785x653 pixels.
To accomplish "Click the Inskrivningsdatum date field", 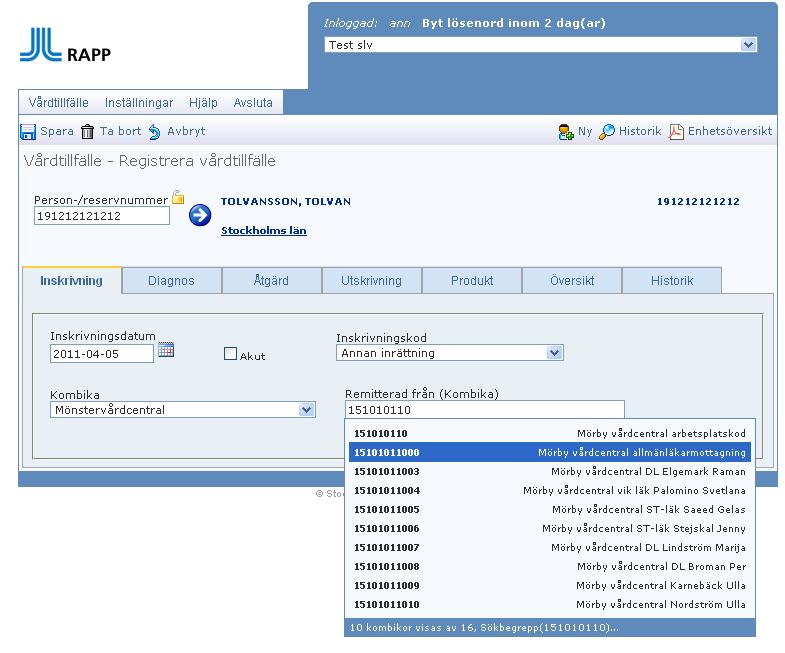I will pyautogui.click(x=102, y=354).
